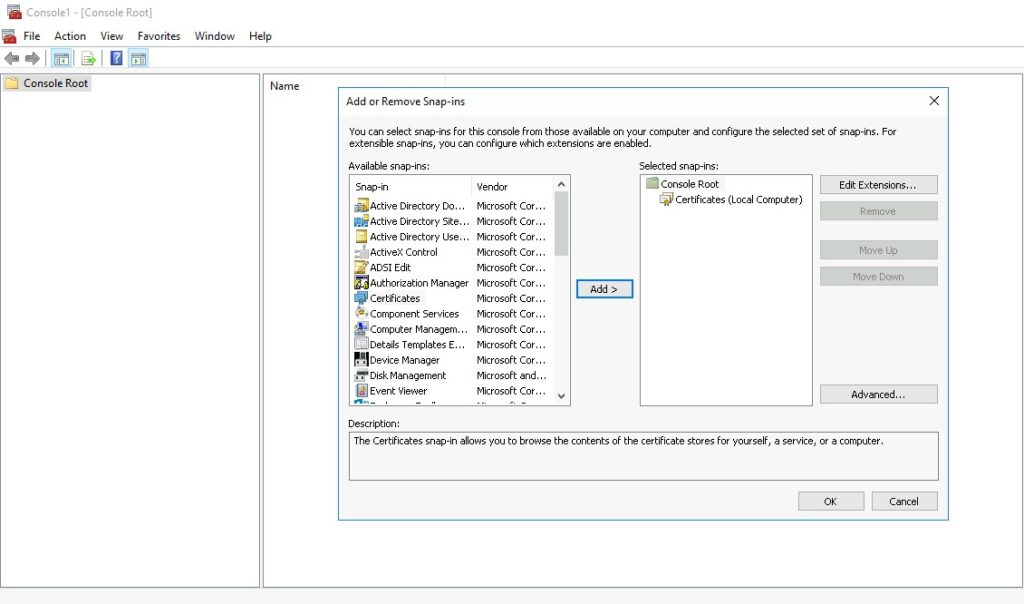This screenshot has height=604, width=1024.
Task: Open the Favorites menu
Action: (x=159, y=36)
